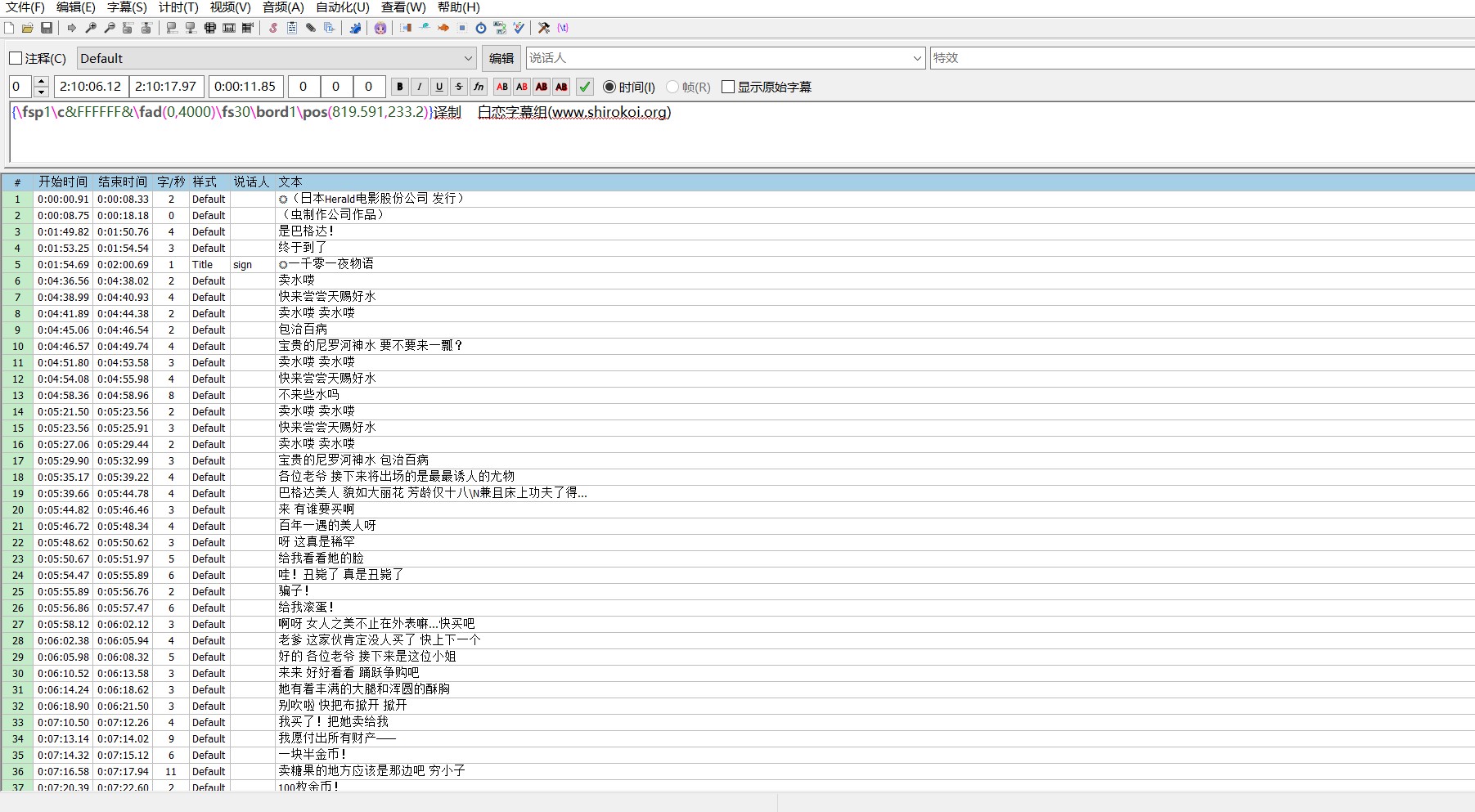This screenshot has height=812, width=1475.
Task: Snap subtitle end to video frame
Action: (x=191, y=28)
